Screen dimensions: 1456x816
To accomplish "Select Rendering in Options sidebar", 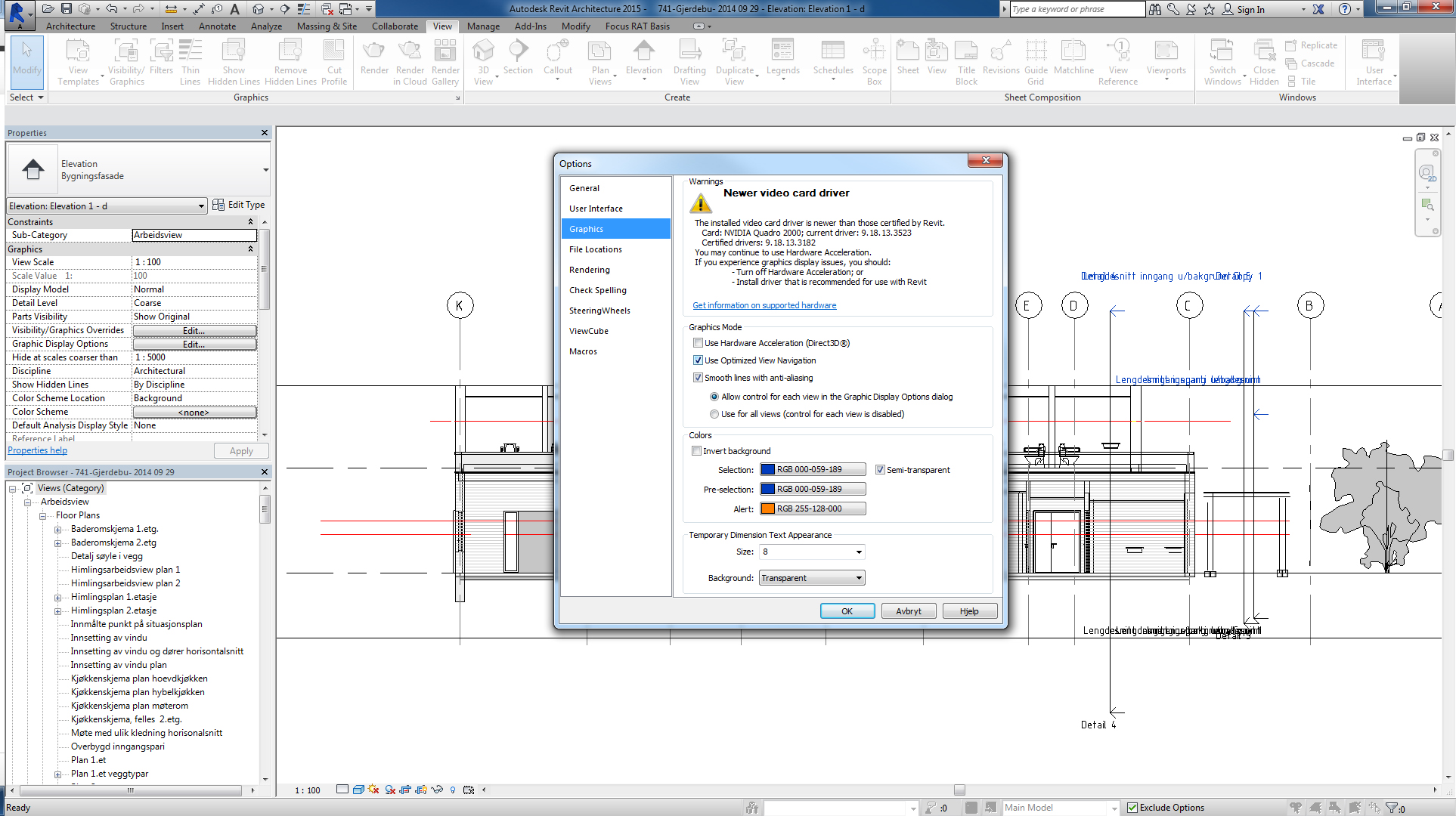I will [590, 270].
